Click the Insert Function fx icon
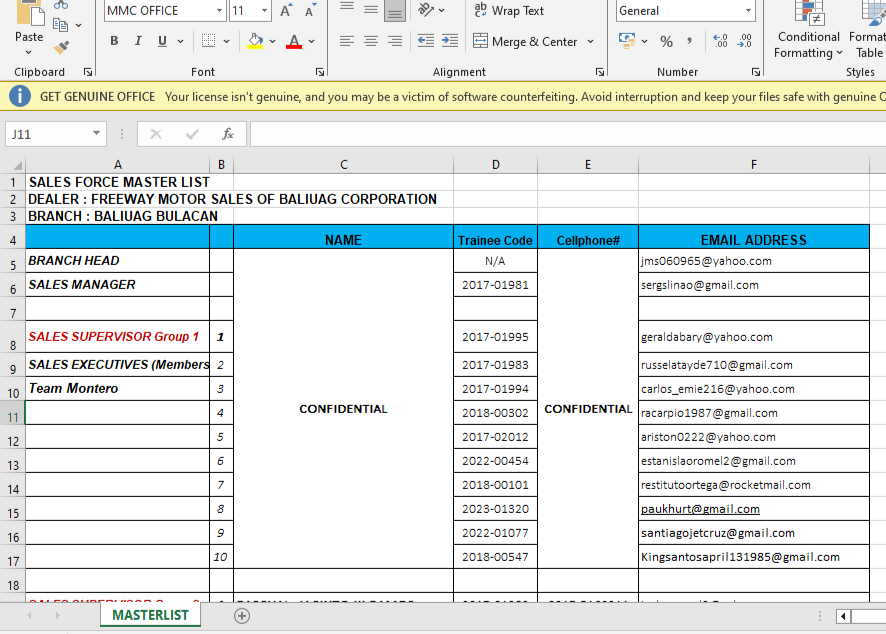The image size is (886, 634). pos(228,134)
